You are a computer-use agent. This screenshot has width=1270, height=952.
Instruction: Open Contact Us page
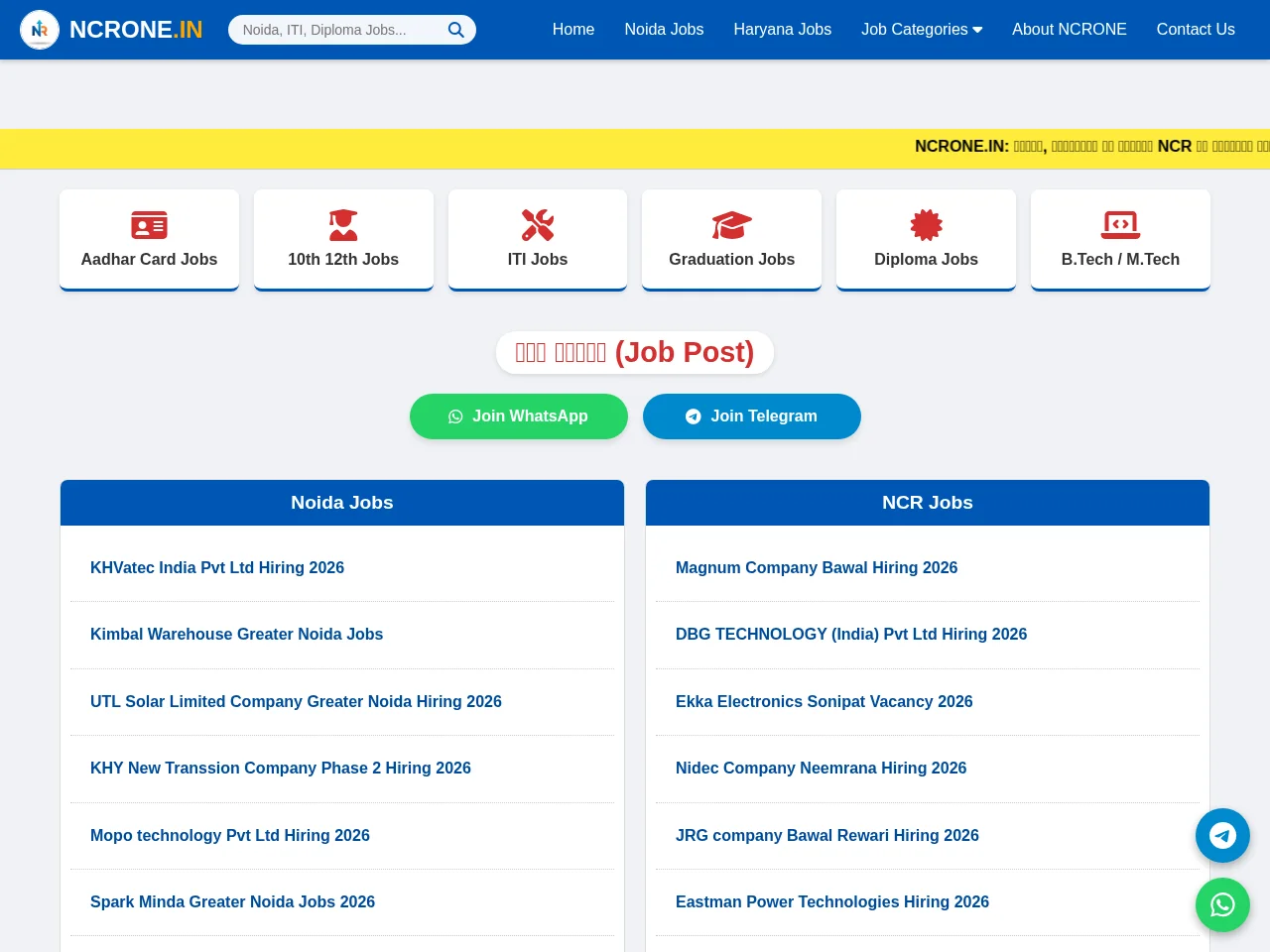(x=1196, y=30)
